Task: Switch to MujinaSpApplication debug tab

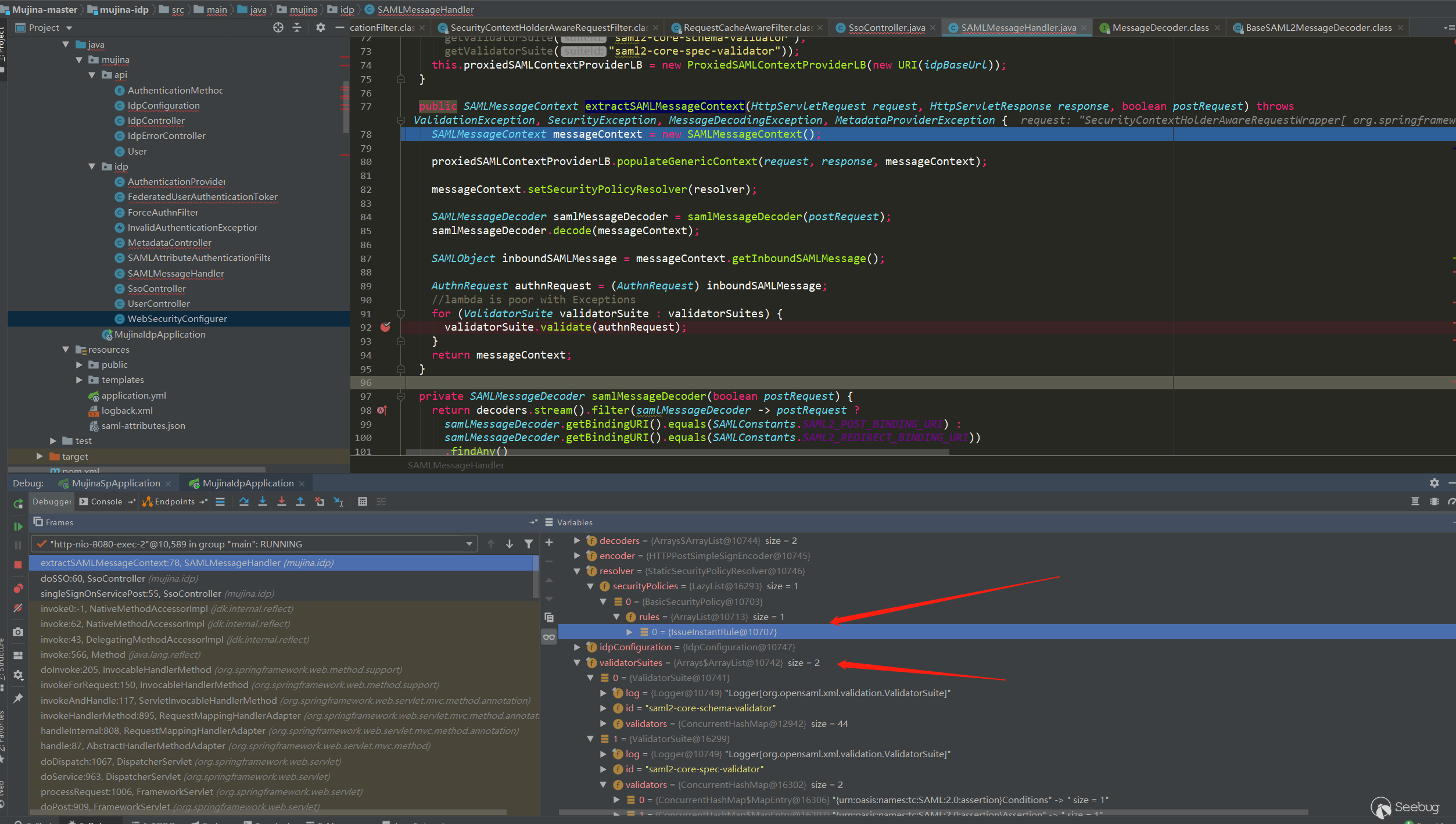Action: coord(116,483)
